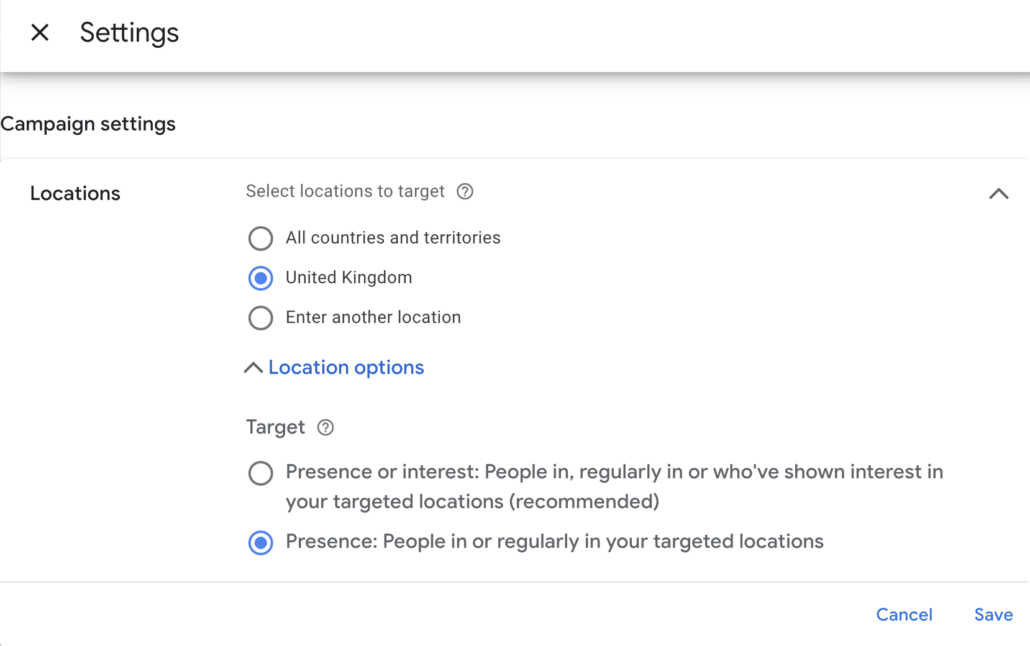Click the Locations section heading
This screenshot has width=1030, height=646.
[75, 193]
